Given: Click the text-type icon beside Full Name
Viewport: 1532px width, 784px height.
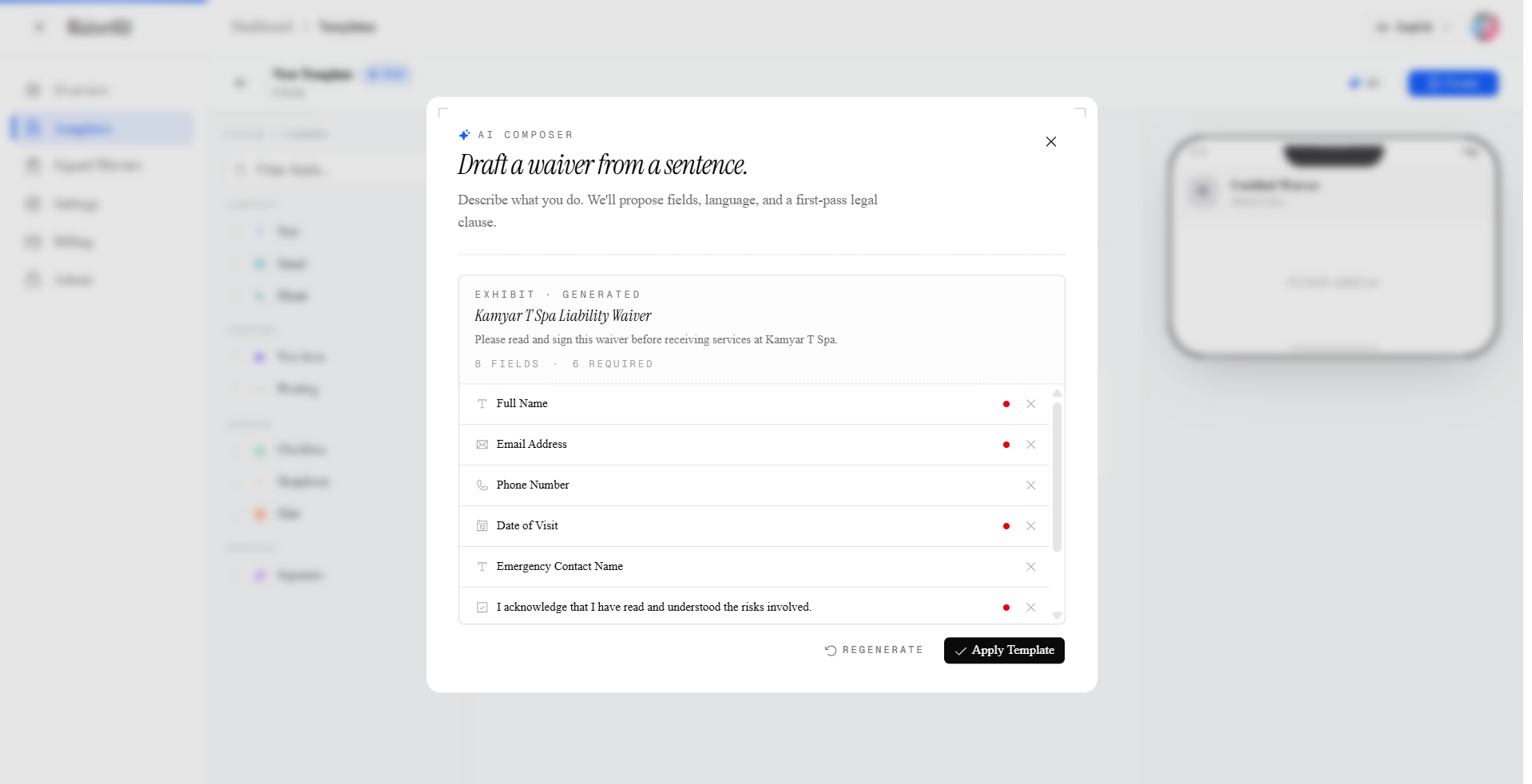Looking at the screenshot, I should tap(482, 404).
